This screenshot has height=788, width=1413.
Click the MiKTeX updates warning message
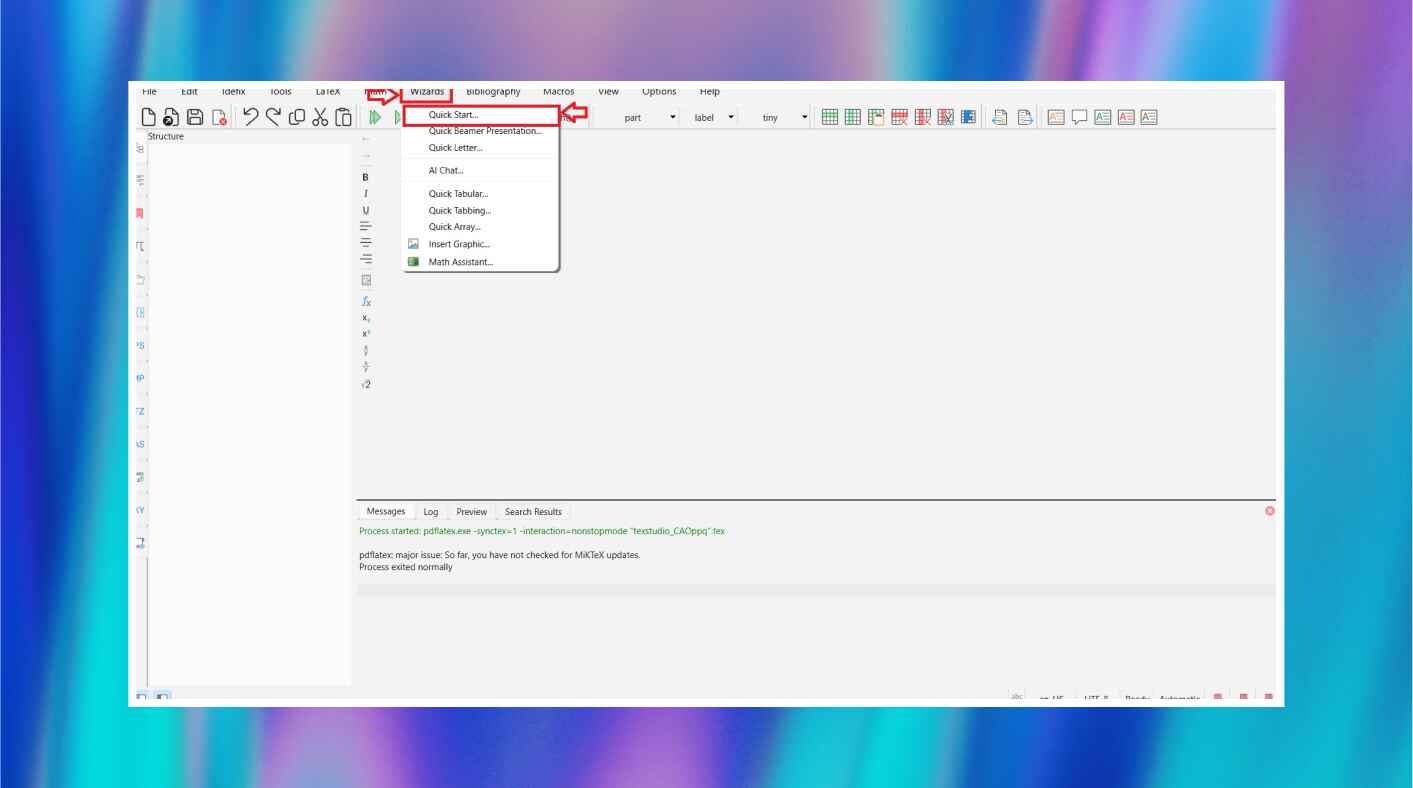coord(499,555)
